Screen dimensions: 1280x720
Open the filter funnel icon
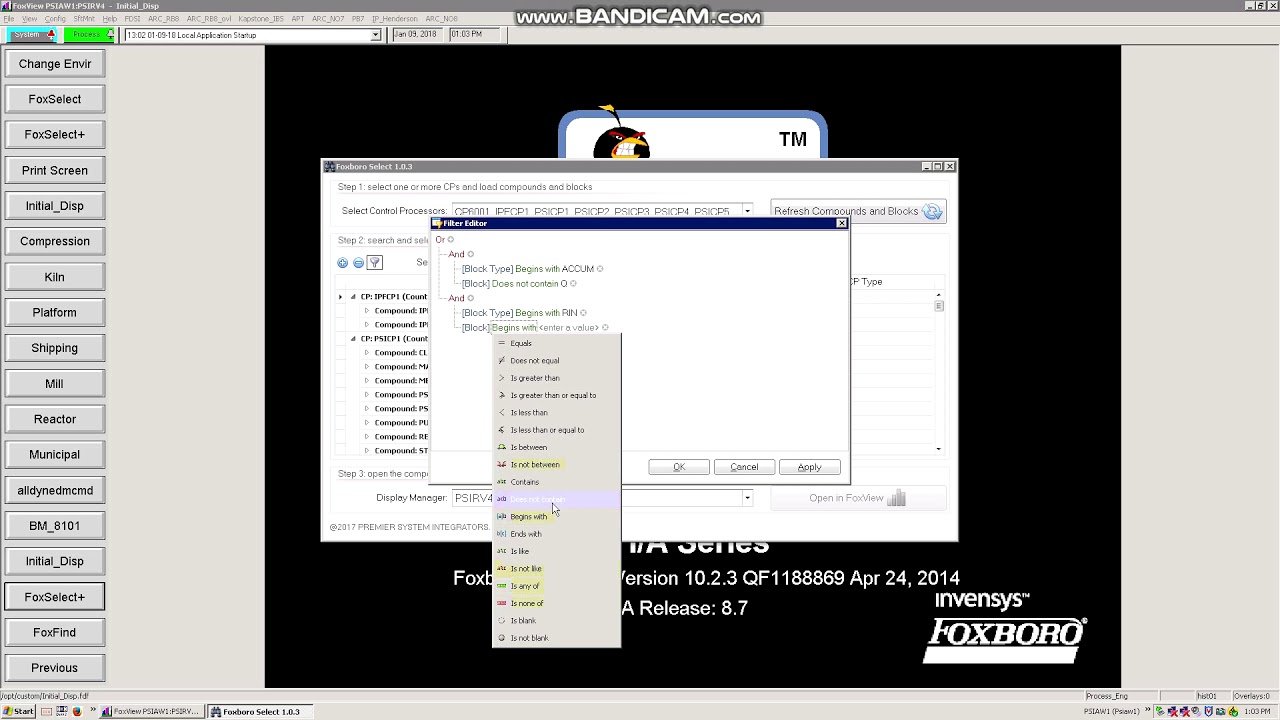(375, 263)
